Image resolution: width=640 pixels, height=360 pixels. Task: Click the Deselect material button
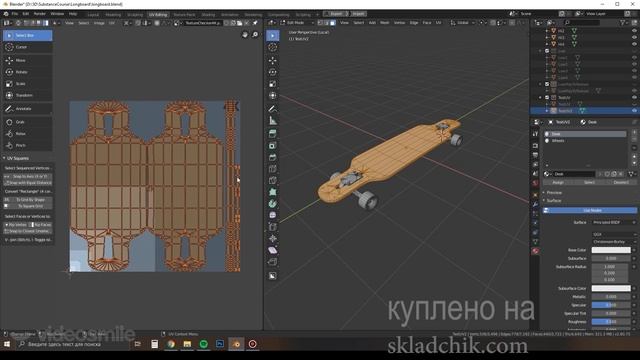(x=621, y=182)
